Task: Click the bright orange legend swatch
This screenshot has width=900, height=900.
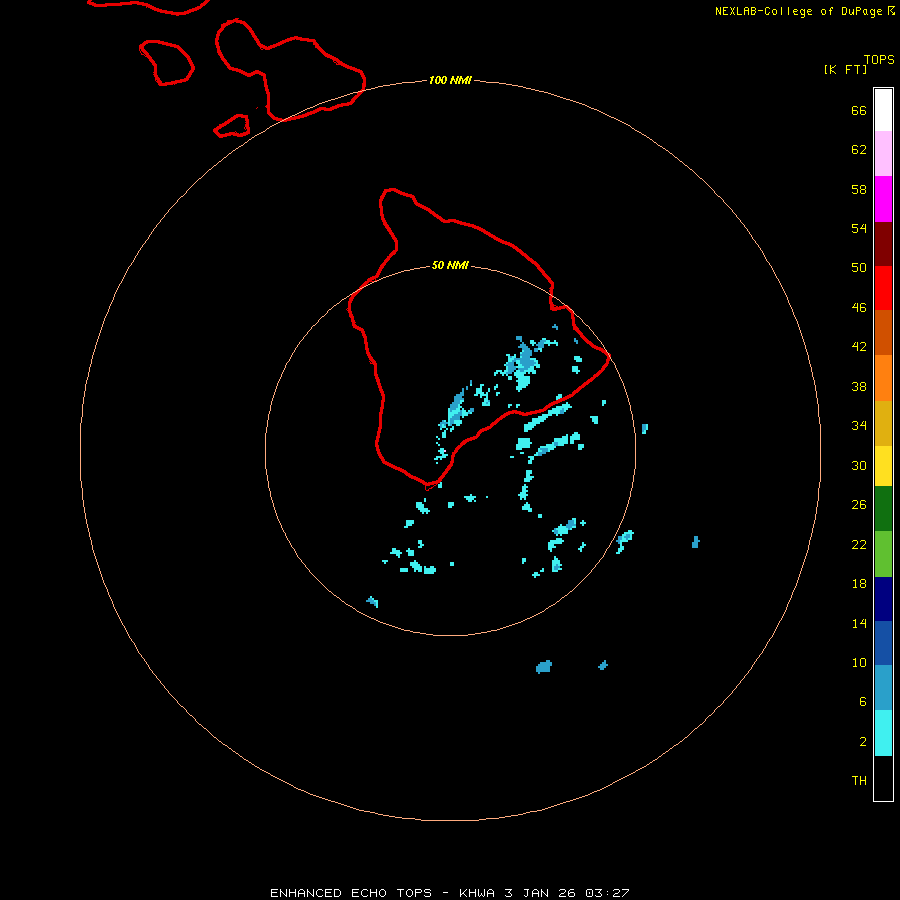Action: 883,378
